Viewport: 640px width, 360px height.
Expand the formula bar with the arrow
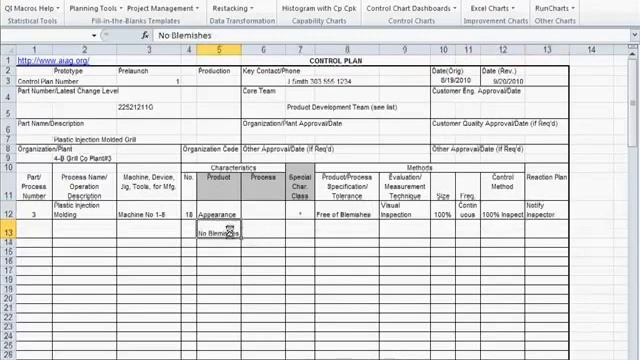[635, 36]
